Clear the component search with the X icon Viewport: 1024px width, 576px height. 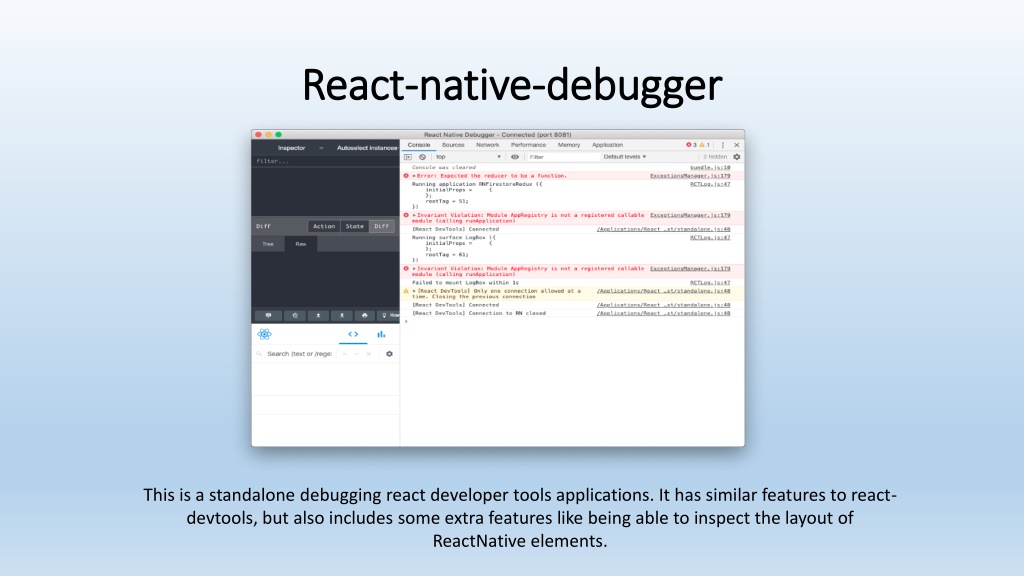(x=369, y=354)
